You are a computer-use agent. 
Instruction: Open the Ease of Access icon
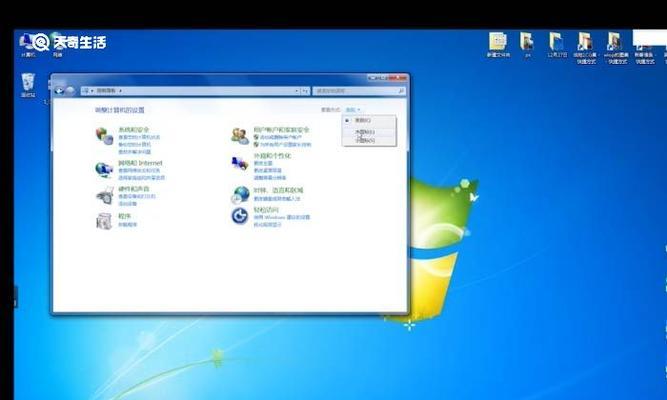tap(240, 216)
